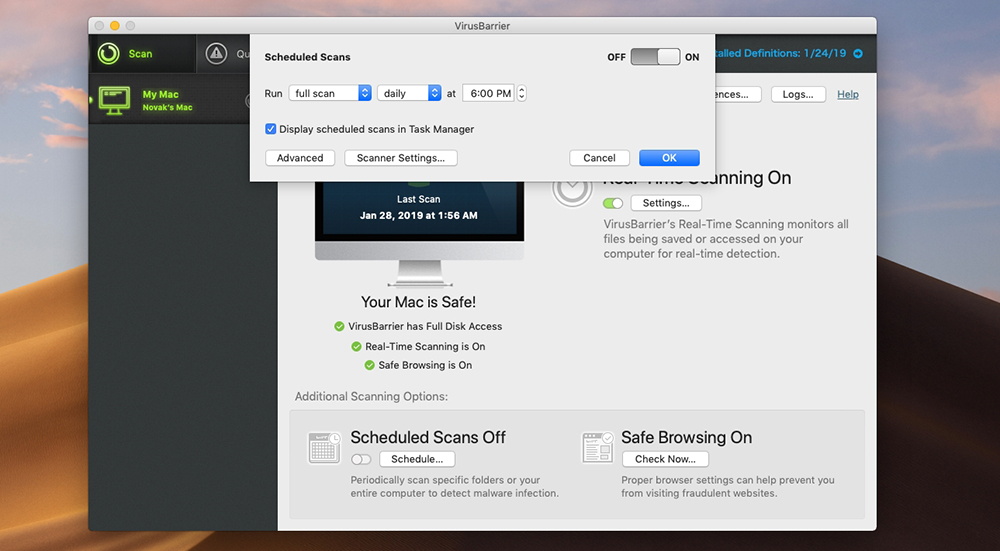Click the Quarantine warning triangle icon
Image resolution: width=1000 pixels, height=551 pixels.
pos(216,54)
